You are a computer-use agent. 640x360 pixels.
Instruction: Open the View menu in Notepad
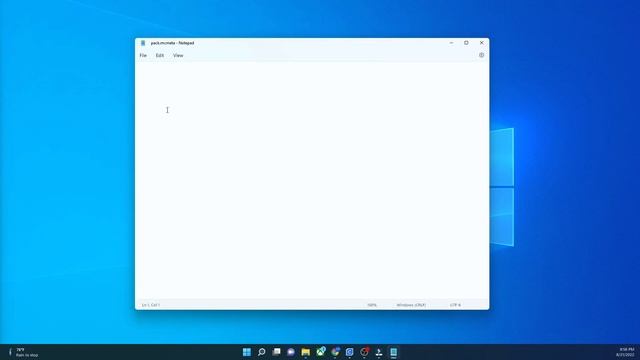pos(178,56)
